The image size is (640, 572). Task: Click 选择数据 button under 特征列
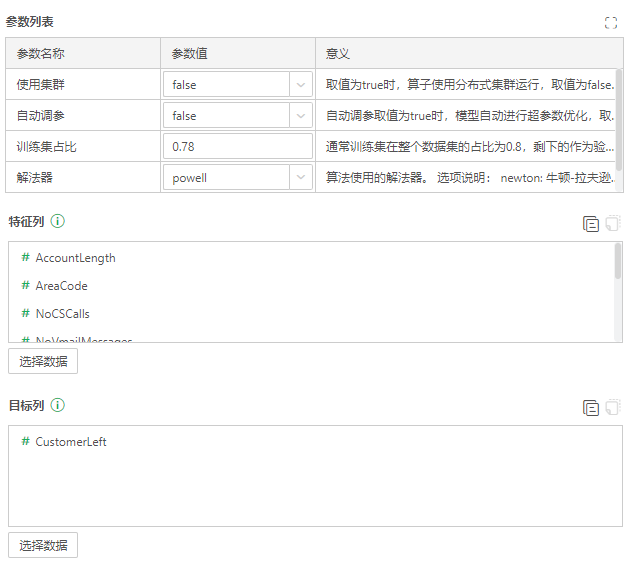(x=43, y=361)
